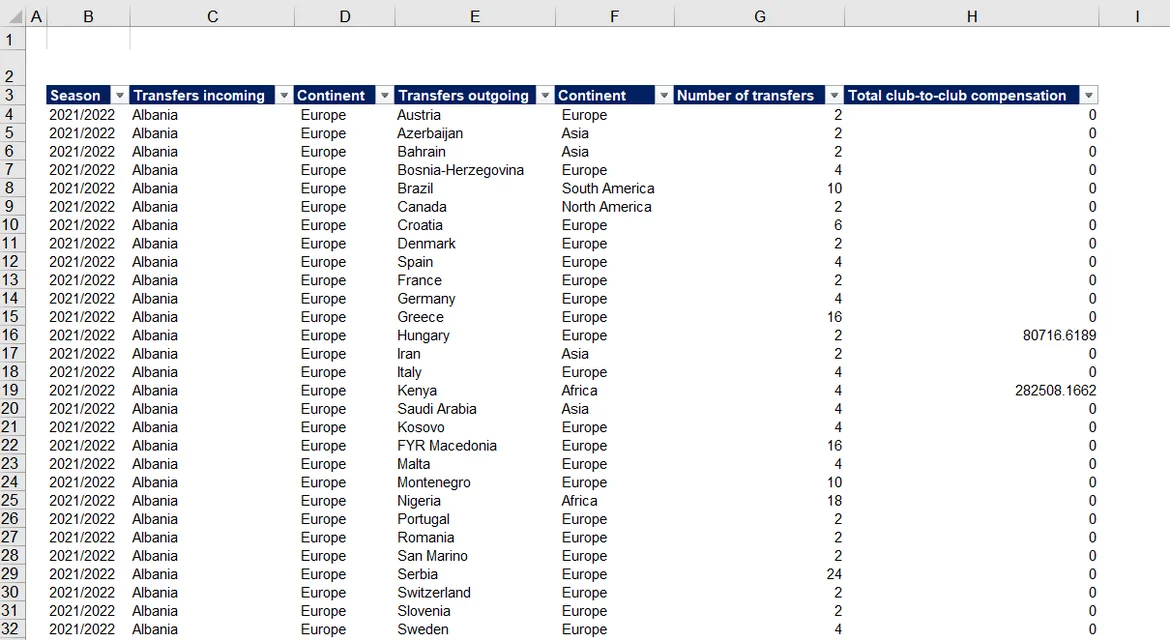Open the Transfers outgoing filter dropdown
The height and width of the screenshot is (640, 1170).
pyautogui.click(x=545, y=96)
